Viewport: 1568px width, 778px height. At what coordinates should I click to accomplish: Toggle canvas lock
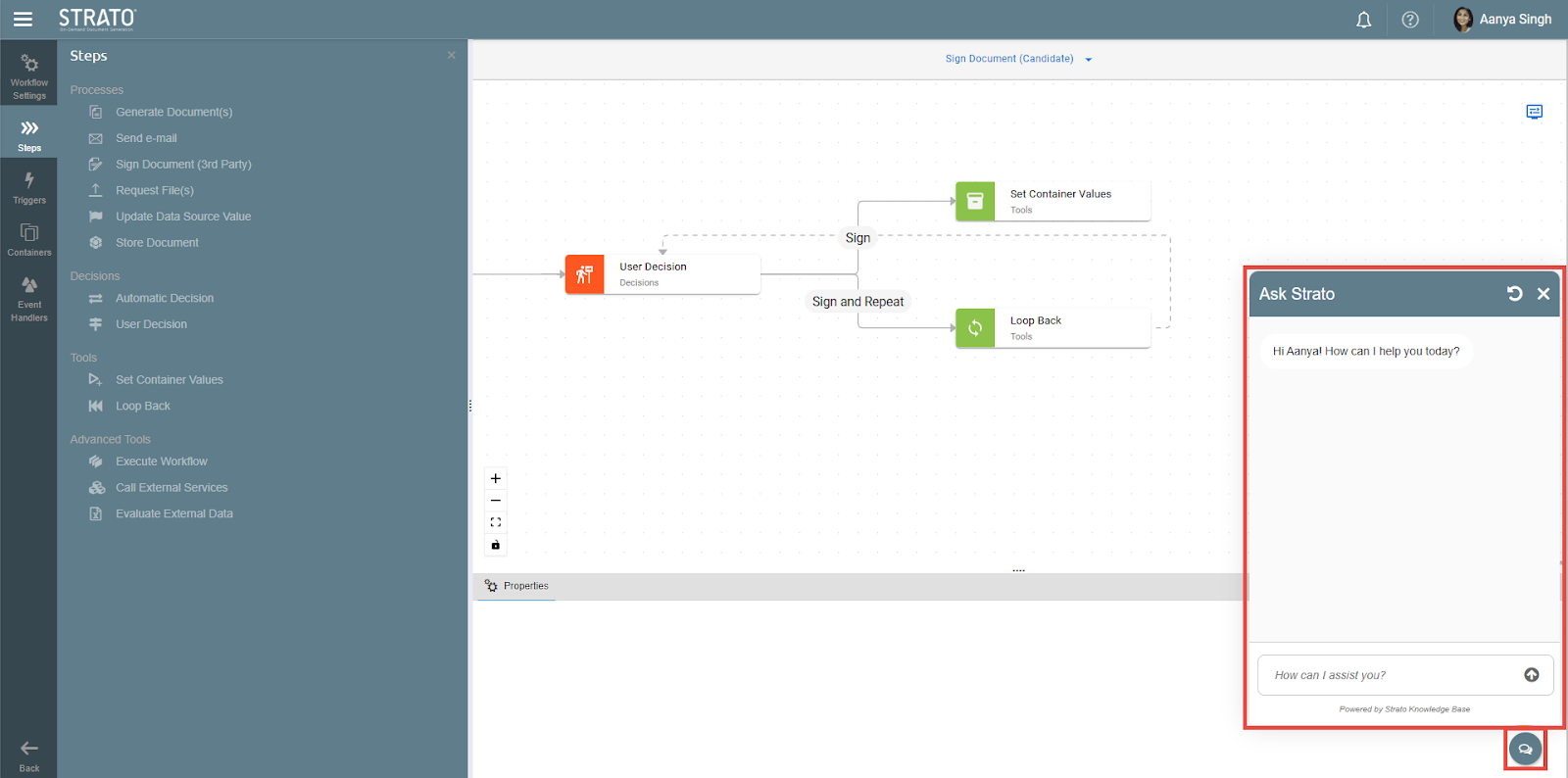tap(496, 545)
